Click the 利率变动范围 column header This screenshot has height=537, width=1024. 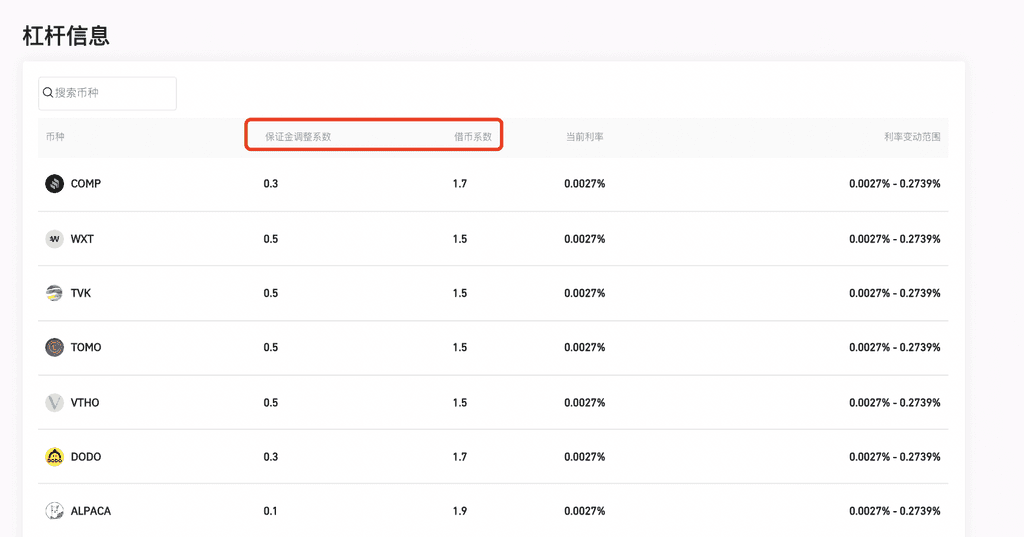click(911, 137)
